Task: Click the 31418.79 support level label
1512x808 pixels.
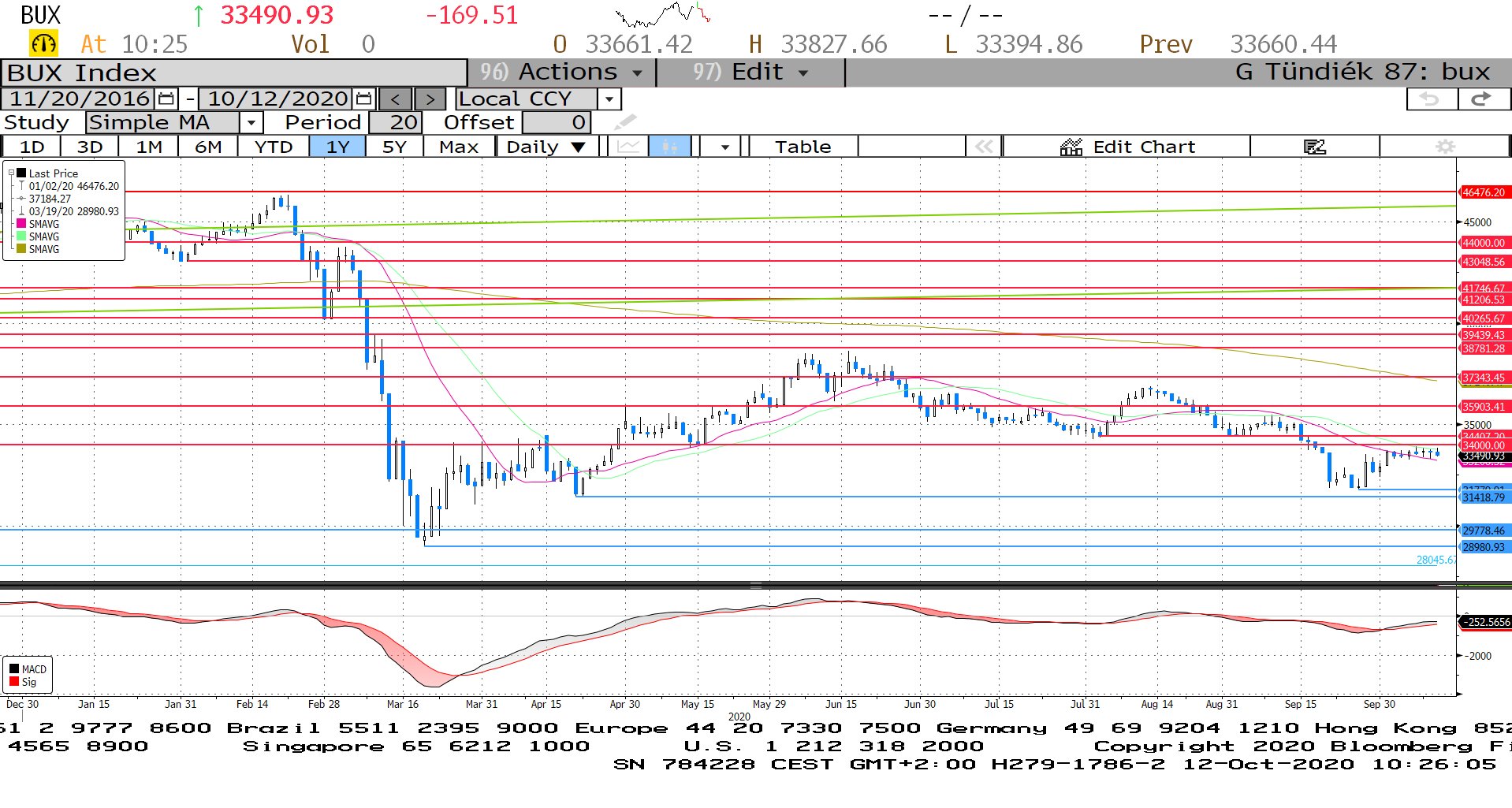Action: pyautogui.click(x=1484, y=497)
